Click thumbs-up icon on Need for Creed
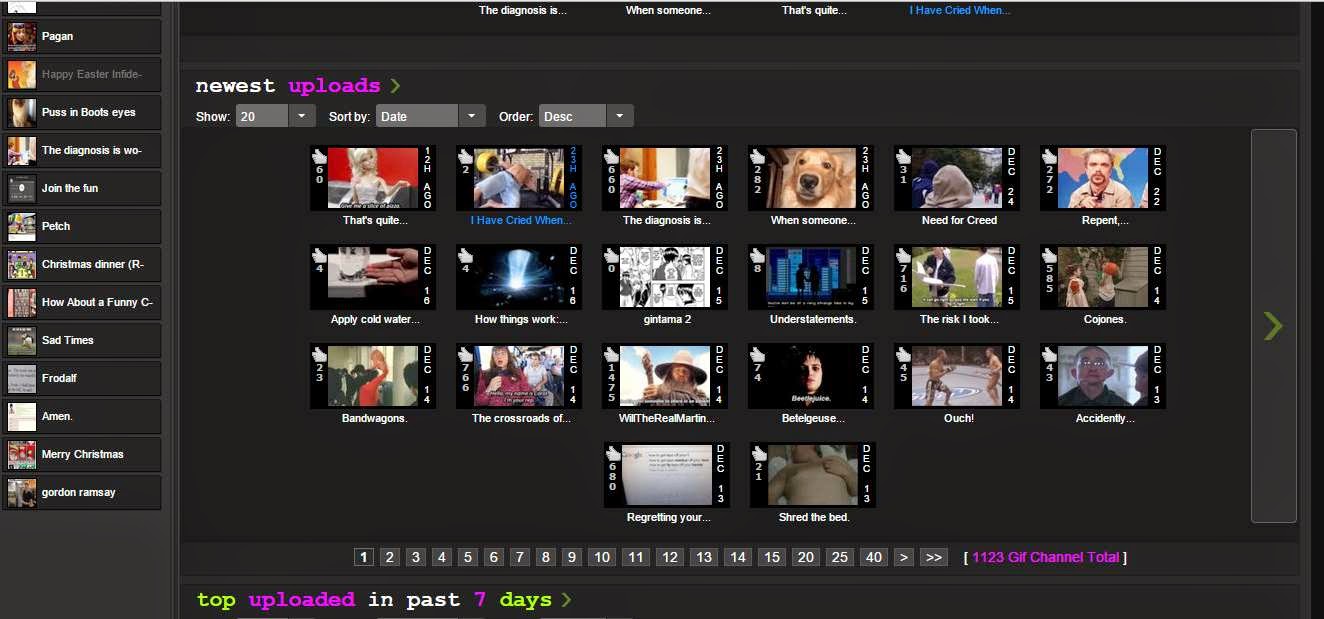The height and width of the screenshot is (619, 1324). click(903, 156)
